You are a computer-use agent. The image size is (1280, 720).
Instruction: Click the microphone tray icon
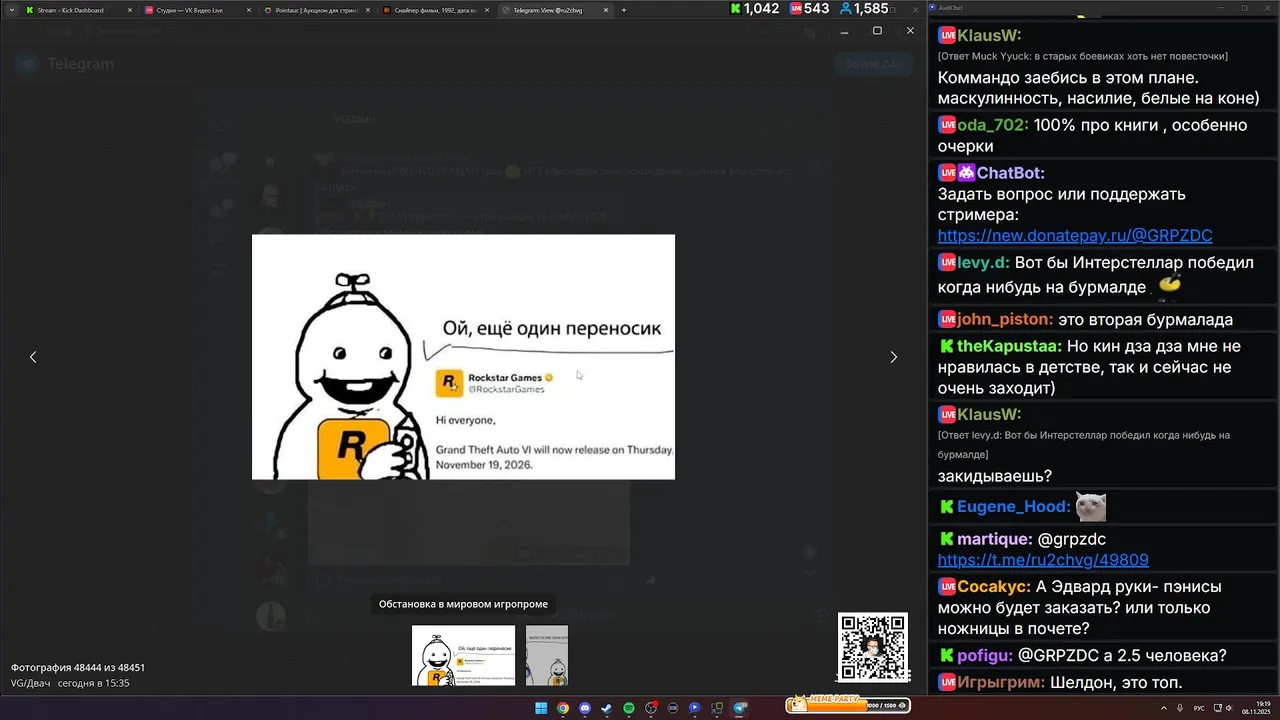coord(1180,708)
